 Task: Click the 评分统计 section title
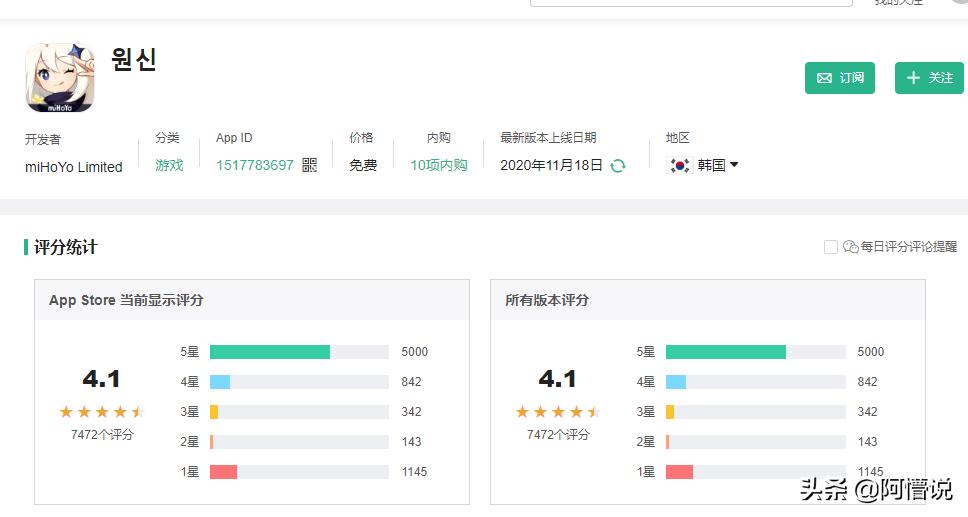point(65,247)
